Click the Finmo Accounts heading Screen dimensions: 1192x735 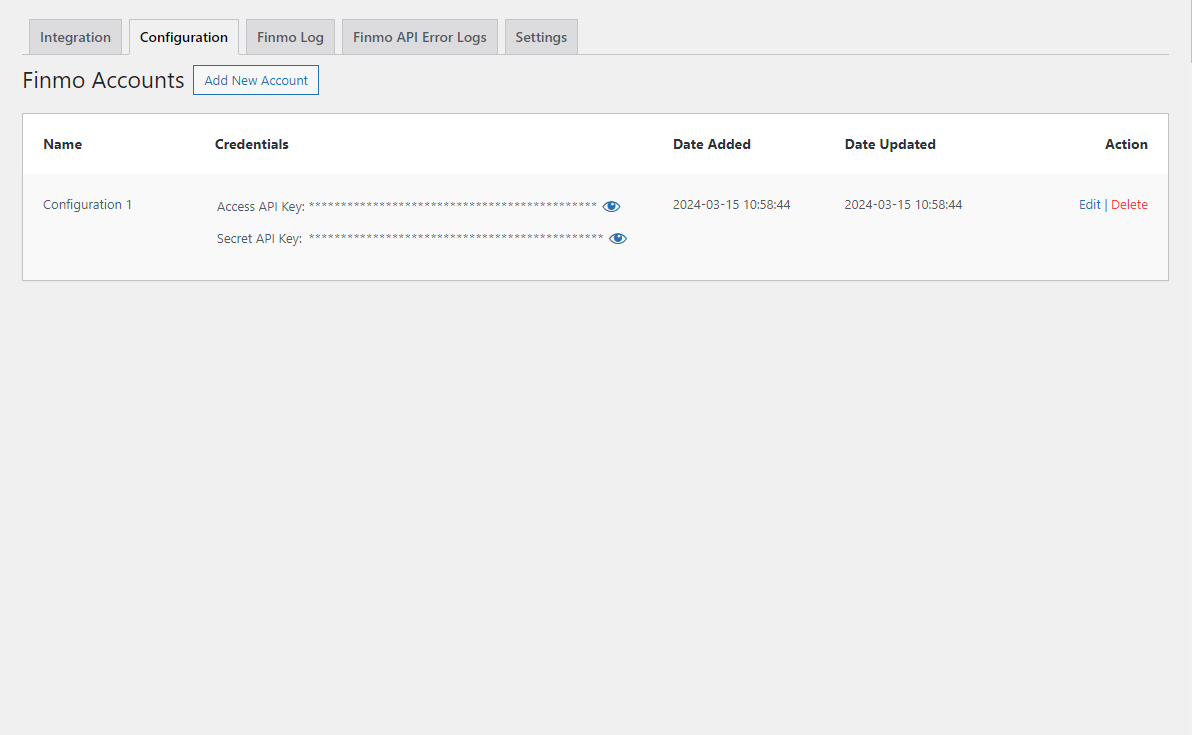pos(103,81)
